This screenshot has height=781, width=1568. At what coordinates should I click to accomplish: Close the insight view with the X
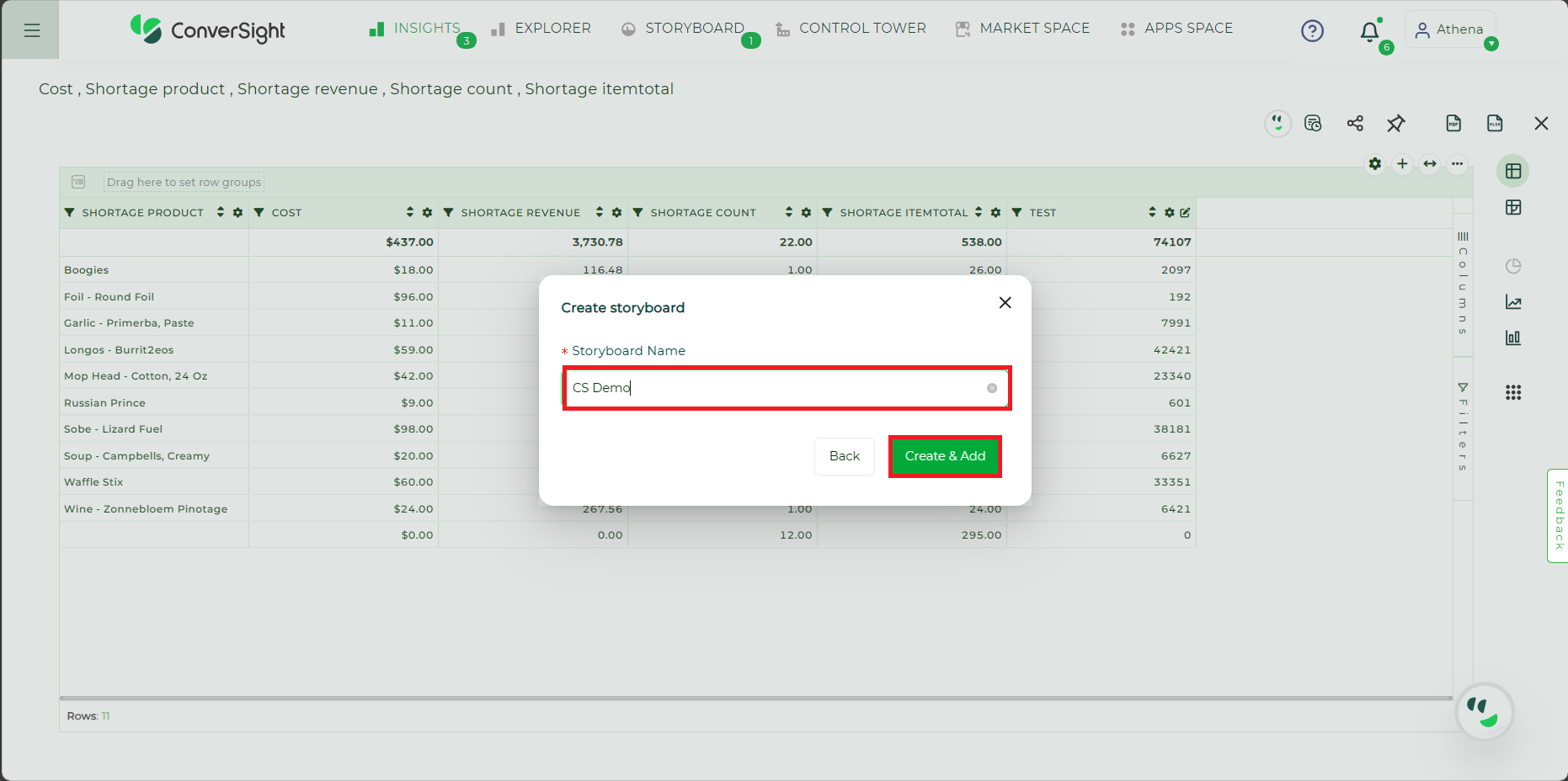(x=1541, y=124)
